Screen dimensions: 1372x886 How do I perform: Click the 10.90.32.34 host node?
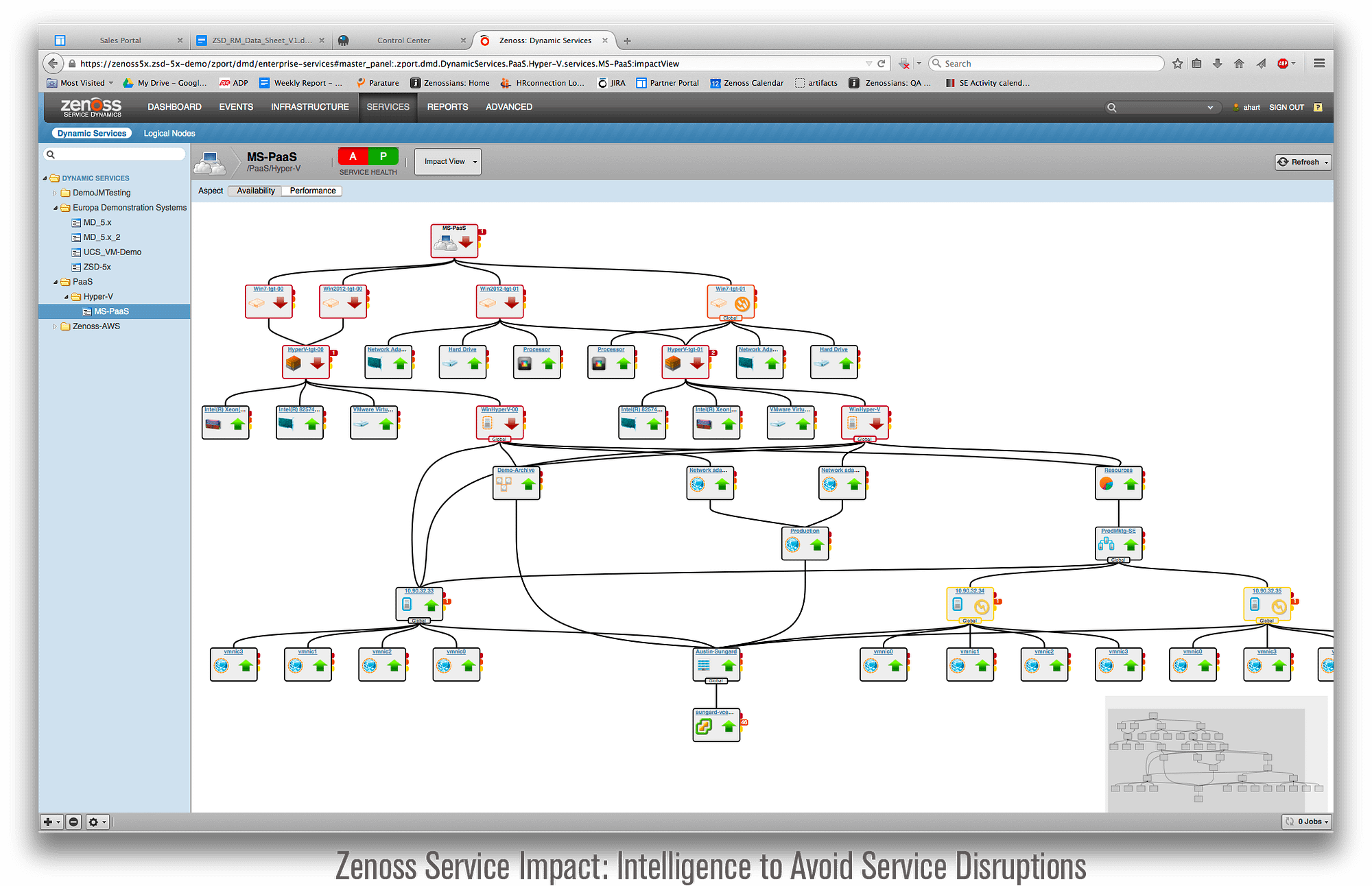point(970,603)
